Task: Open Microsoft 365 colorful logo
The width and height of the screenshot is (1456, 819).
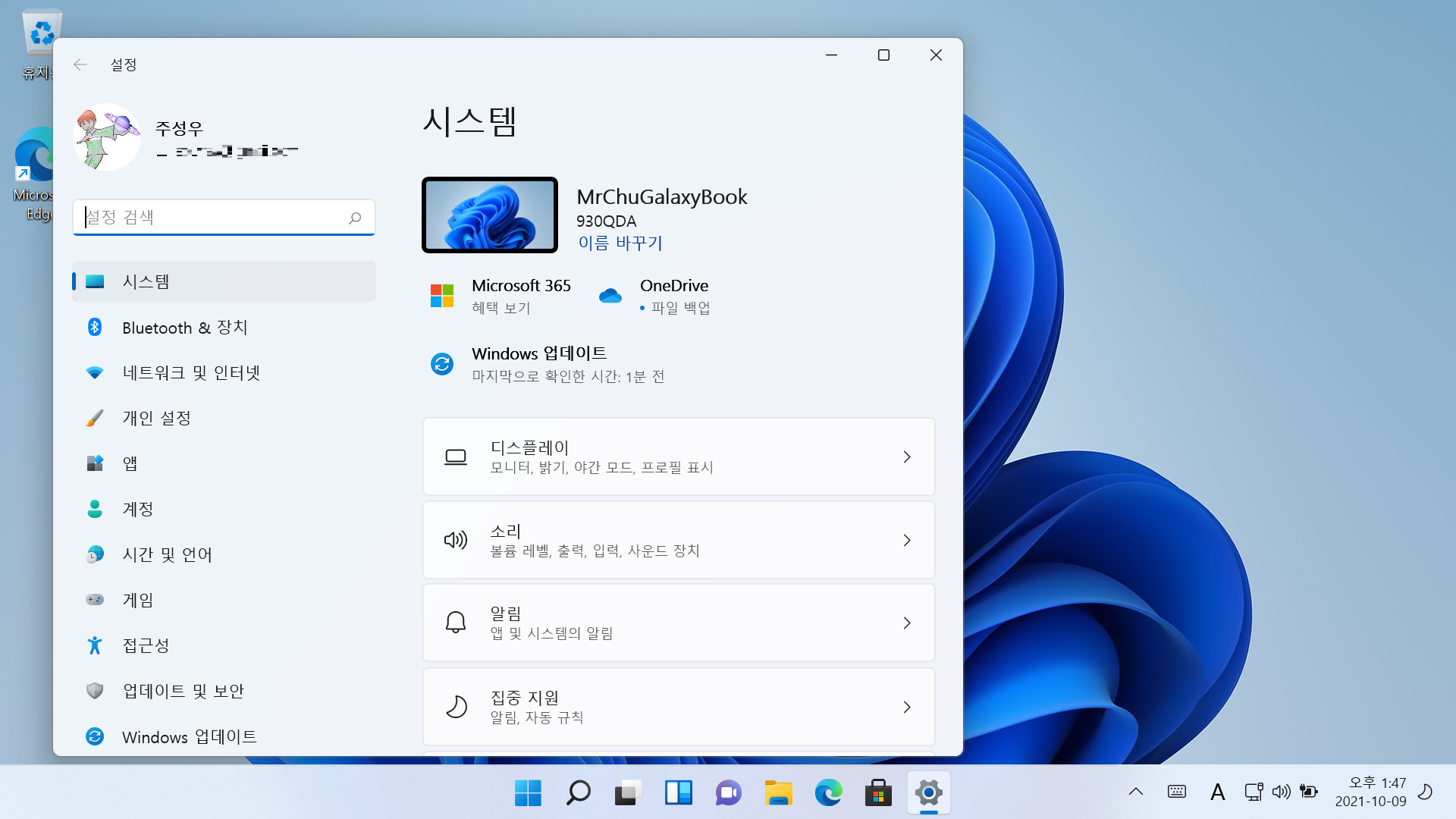Action: [442, 296]
